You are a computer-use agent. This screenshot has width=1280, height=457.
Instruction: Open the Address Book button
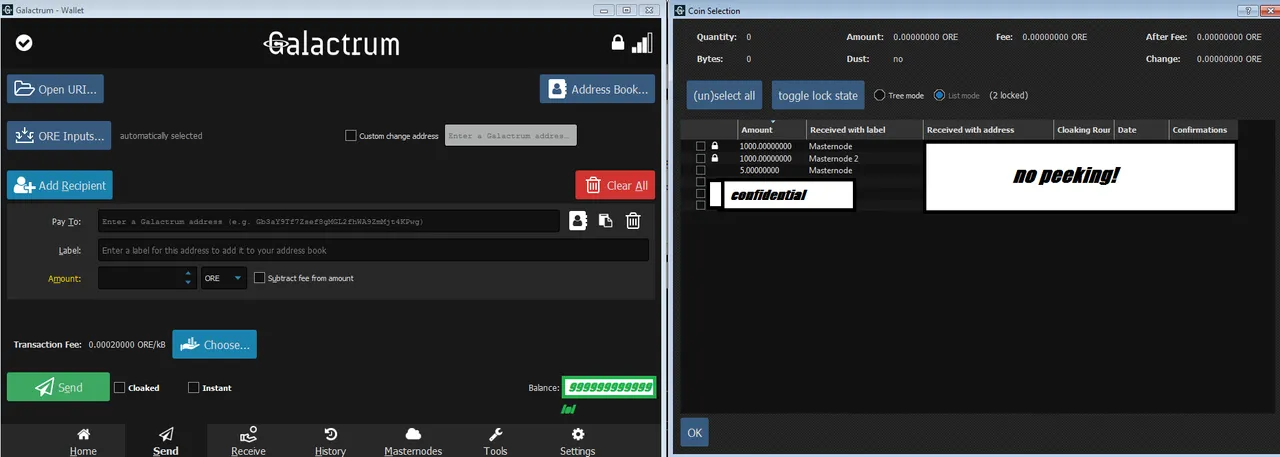tap(597, 89)
